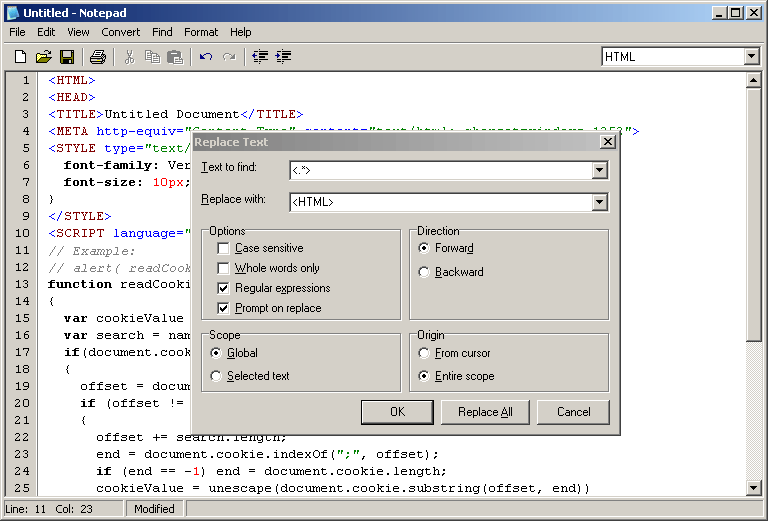Open the Help menu
The height and width of the screenshot is (521, 768).
pos(240,32)
